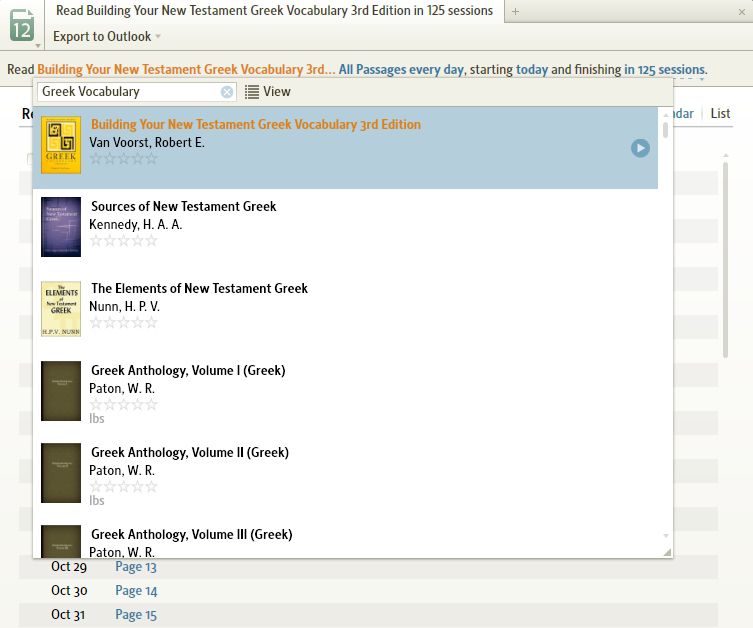This screenshot has width=753, height=628.
Task: Click the scroll-up arrow of the results list
Action: click(666, 115)
